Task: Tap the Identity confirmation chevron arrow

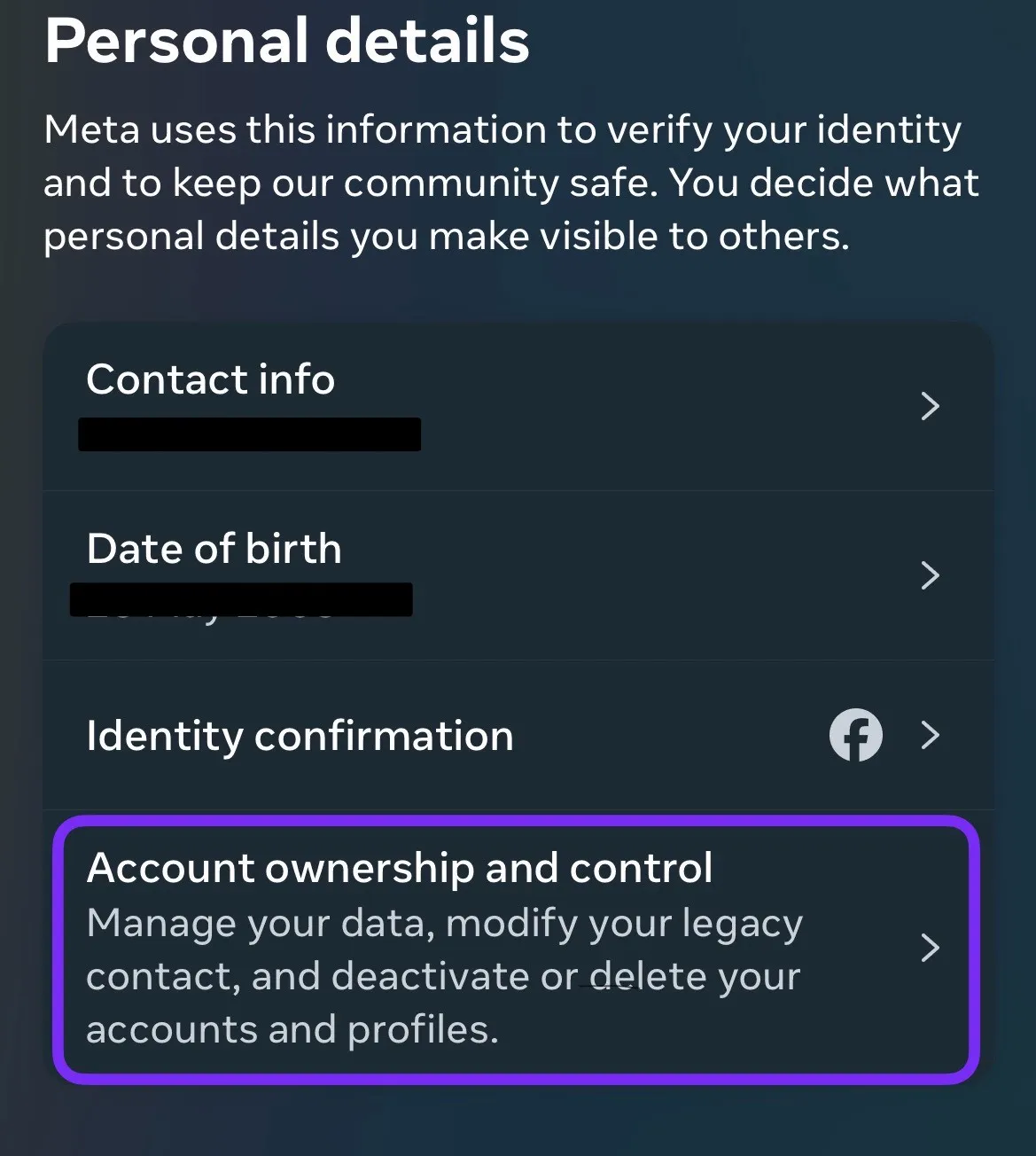Action: [x=930, y=735]
